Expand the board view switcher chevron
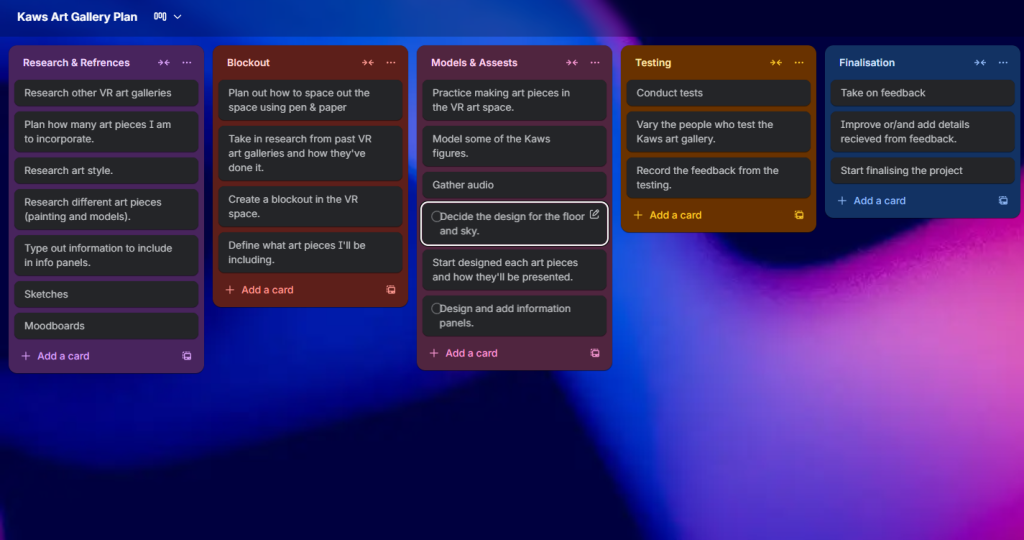The width and height of the screenshot is (1024, 540). [178, 17]
